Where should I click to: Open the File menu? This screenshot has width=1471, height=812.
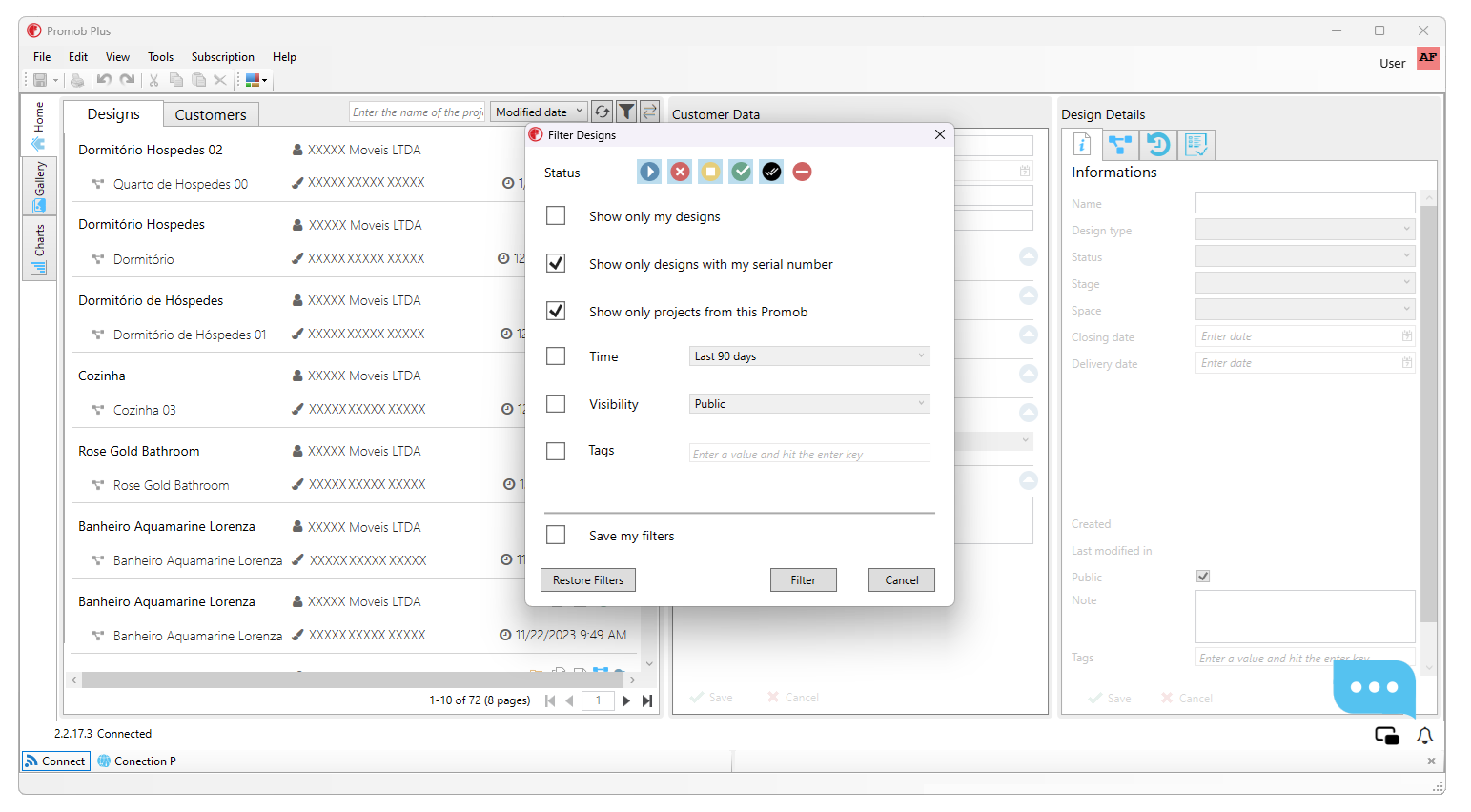(x=42, y=57)
